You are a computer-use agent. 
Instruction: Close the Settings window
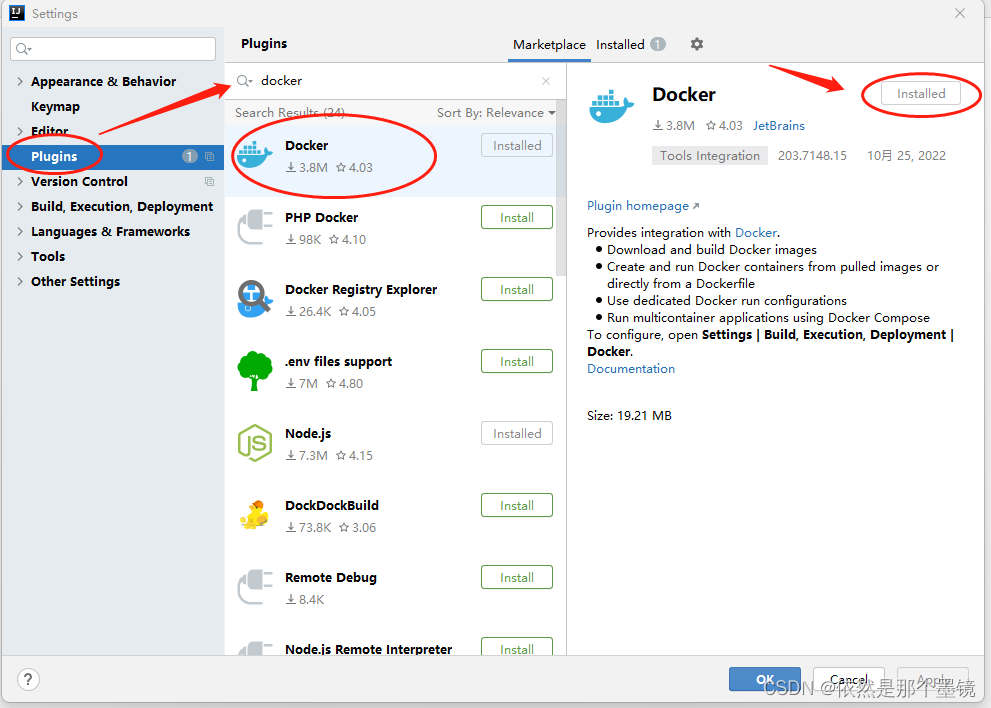coord(960,13)
